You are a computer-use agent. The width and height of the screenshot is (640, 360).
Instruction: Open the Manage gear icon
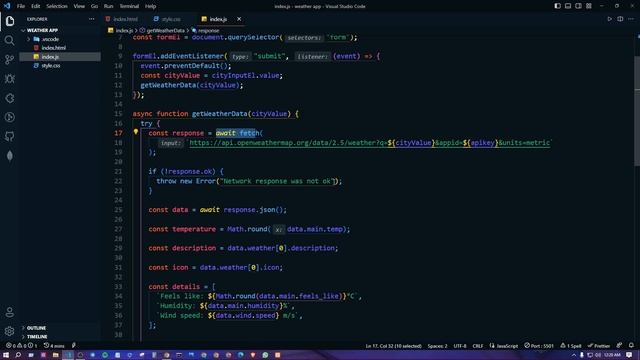coord(10,331)
